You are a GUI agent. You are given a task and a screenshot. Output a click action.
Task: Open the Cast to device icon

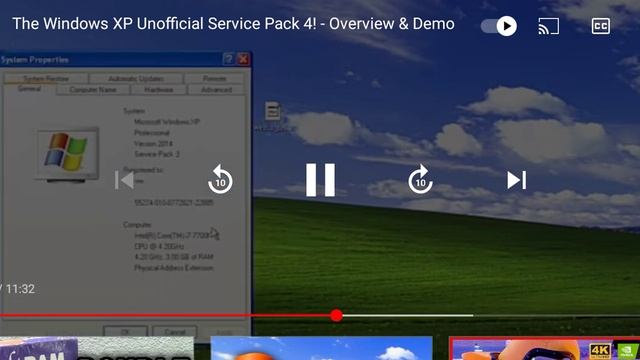coord(549,26)
